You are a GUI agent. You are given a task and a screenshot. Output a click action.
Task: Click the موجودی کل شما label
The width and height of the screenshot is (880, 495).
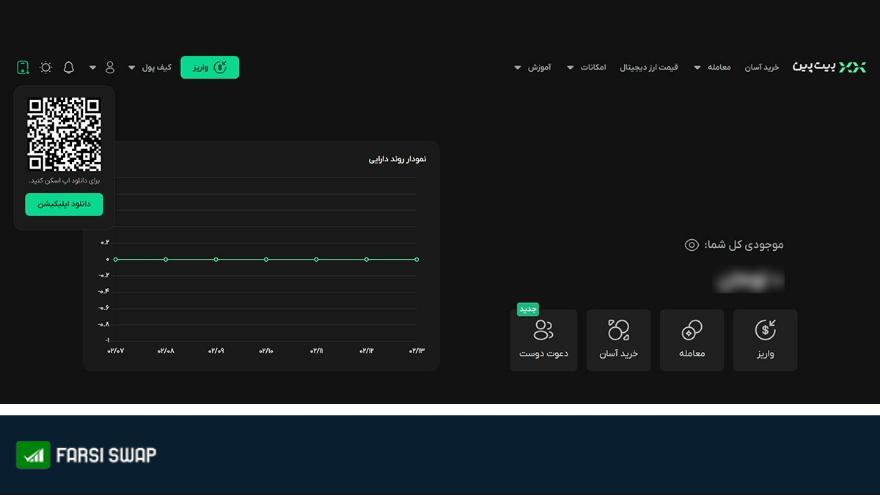pyautogui.click(x=744, y=245)
